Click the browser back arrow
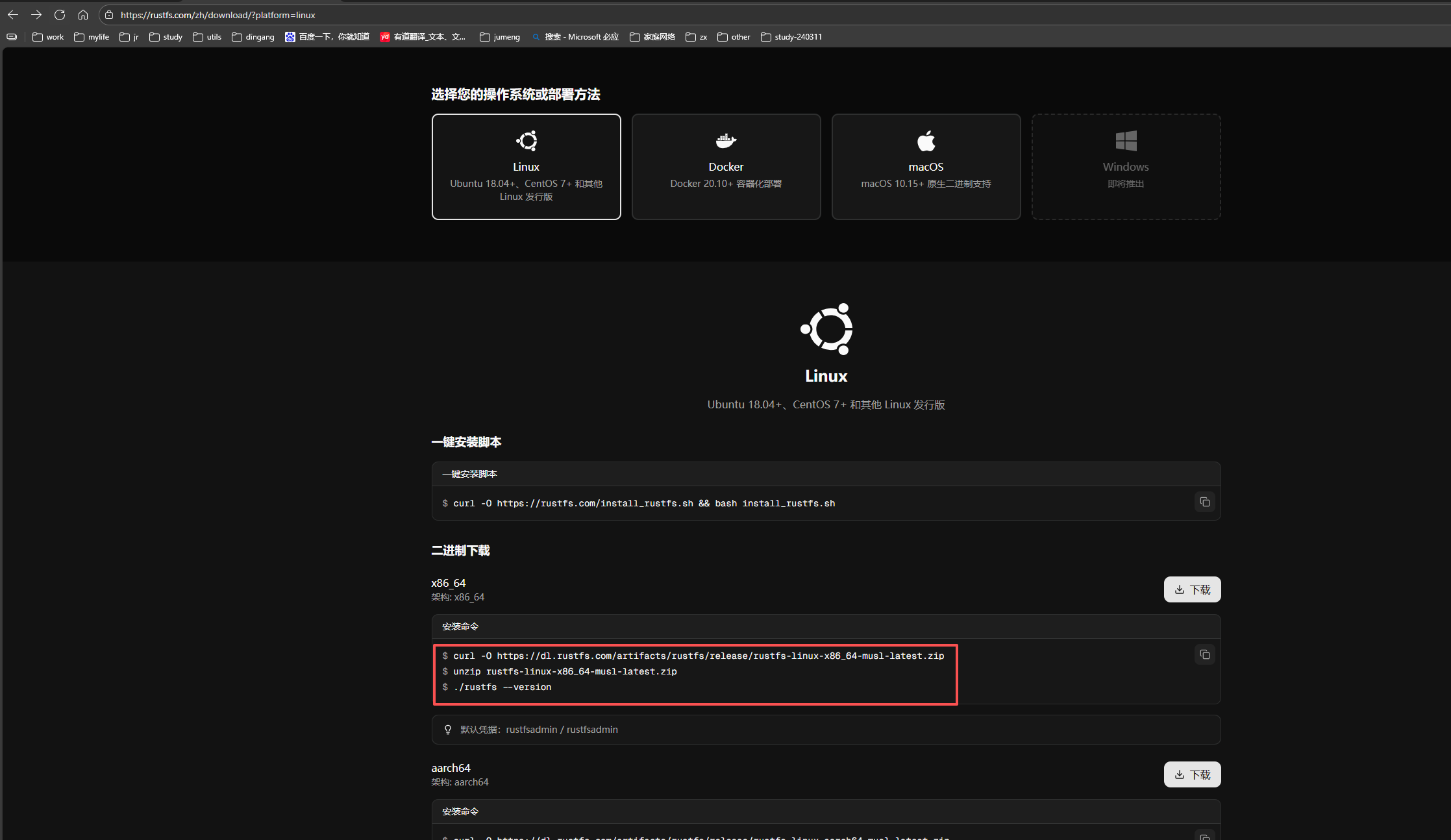Viewport: 1451px width, 840px height. (13, 14)
